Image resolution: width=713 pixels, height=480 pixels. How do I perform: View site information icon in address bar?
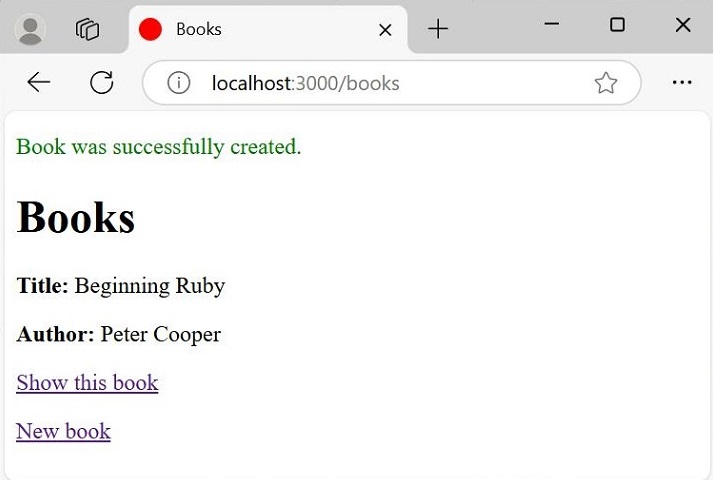(179, 83)
